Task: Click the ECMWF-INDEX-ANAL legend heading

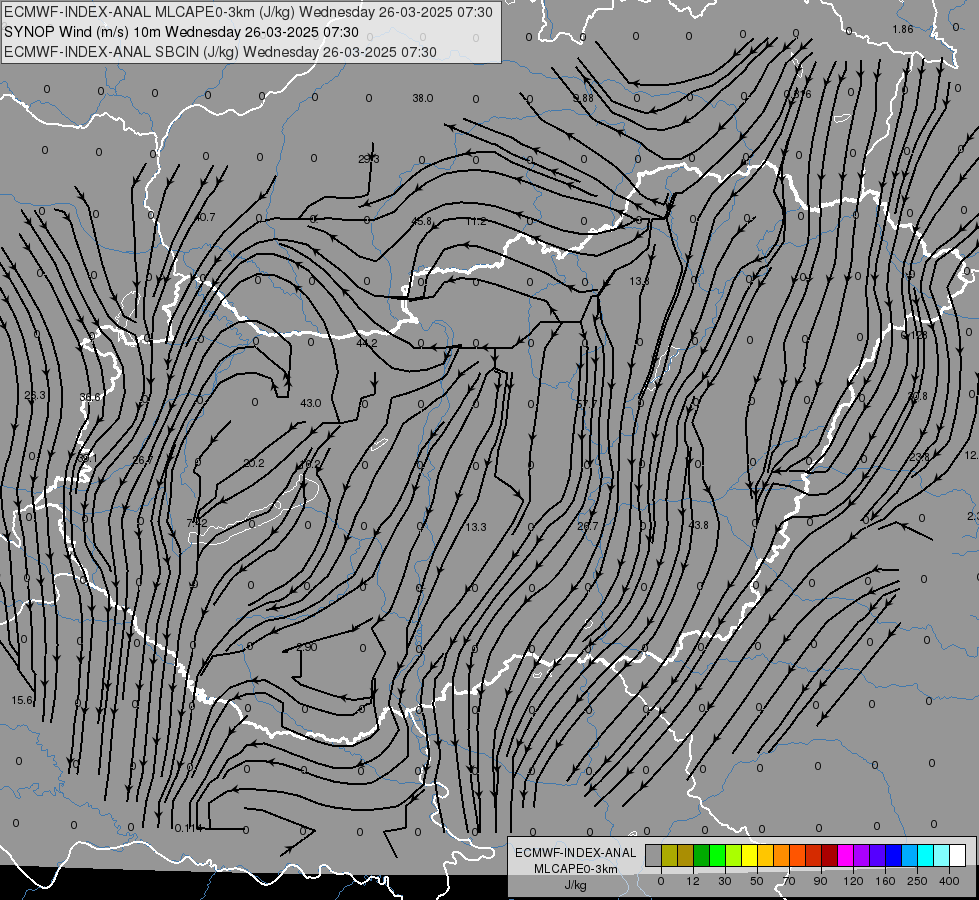Action: point(576,853)
